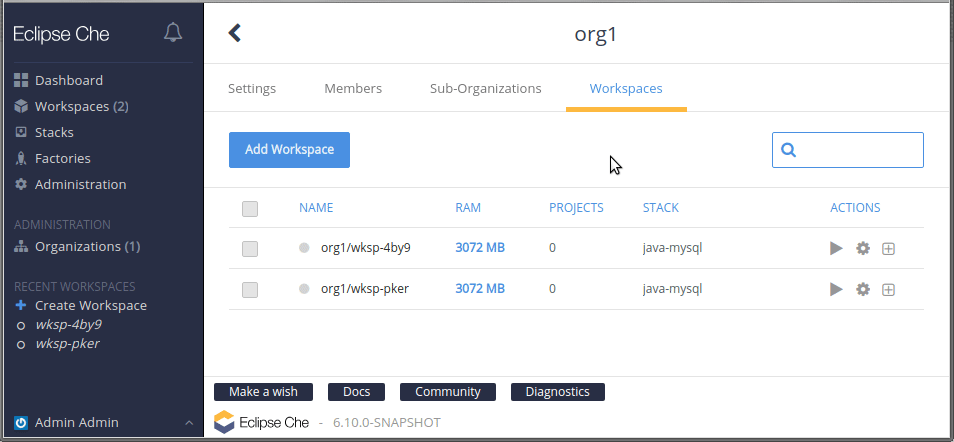This screenshot has height=442, width=954.
Task: Open the notifications bell icon
Action: [173, 33]
